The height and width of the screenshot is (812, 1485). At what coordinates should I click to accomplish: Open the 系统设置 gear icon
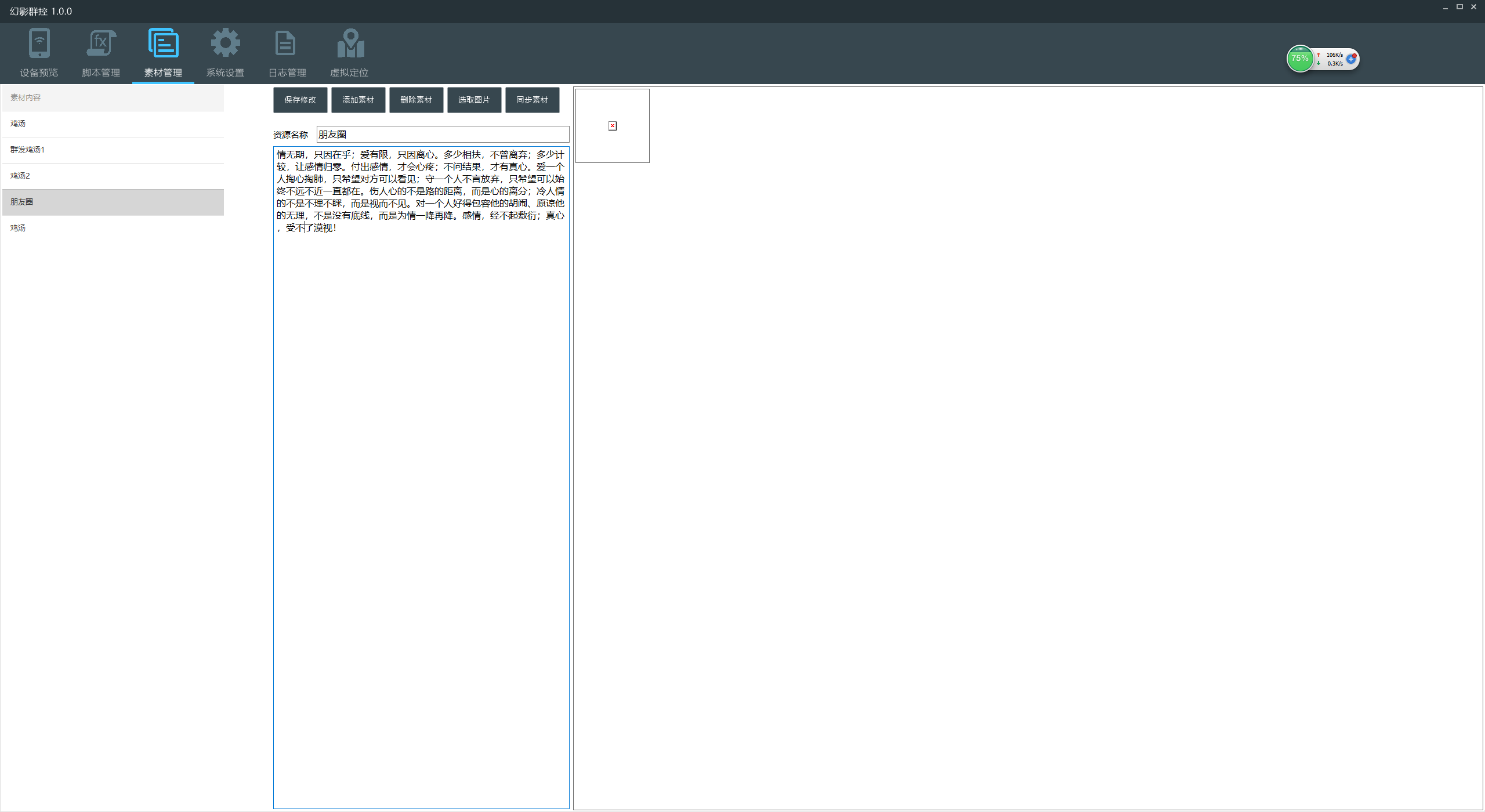coord(225,43)
